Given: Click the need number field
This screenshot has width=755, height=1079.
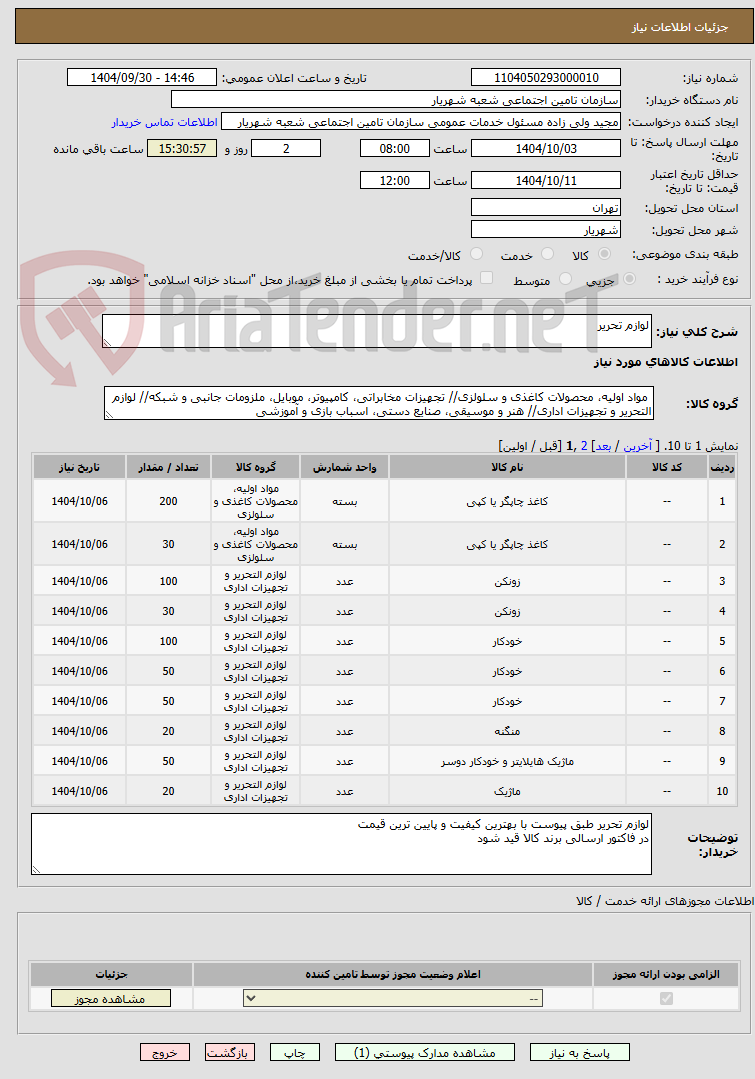Looking at the screenshot, I should 546,78.
